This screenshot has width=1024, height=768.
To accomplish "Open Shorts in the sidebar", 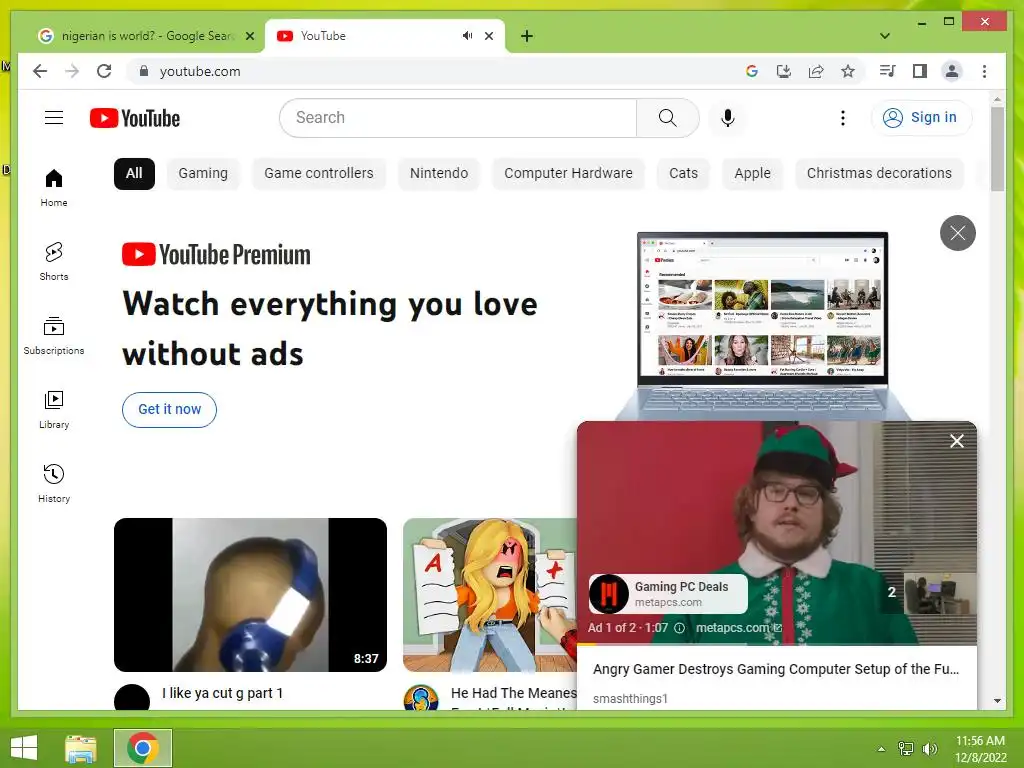I will (54, 262).
